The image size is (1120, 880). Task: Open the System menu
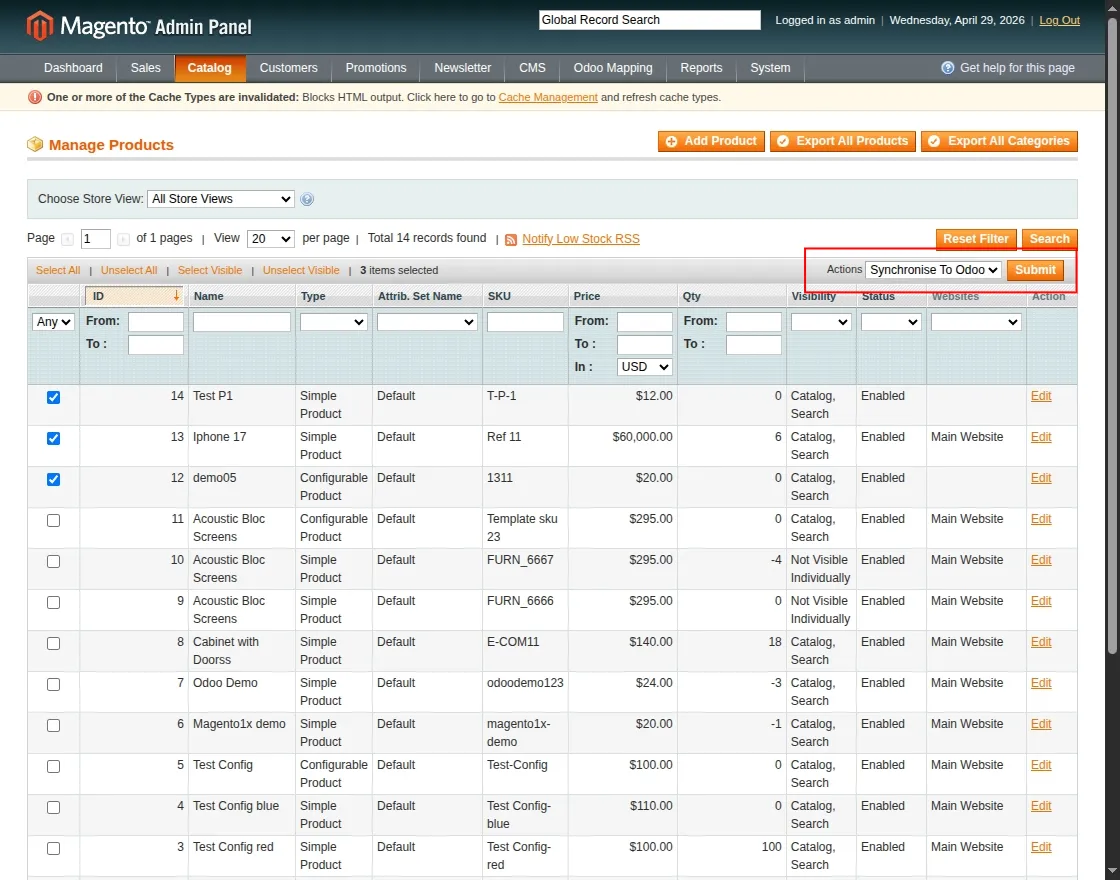pyautogui.click(x=770, y=68)
